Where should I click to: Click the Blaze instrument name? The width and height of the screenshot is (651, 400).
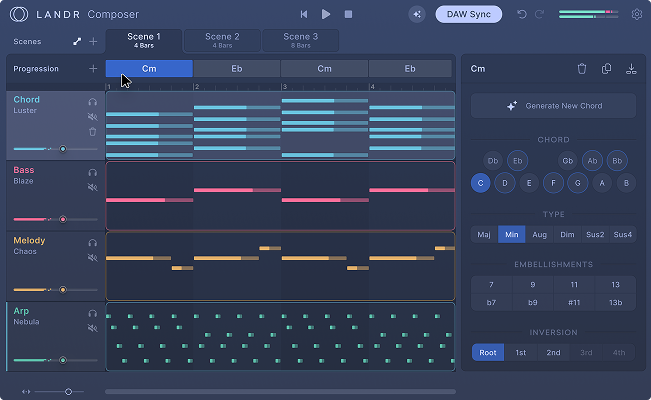click(23, 181)
